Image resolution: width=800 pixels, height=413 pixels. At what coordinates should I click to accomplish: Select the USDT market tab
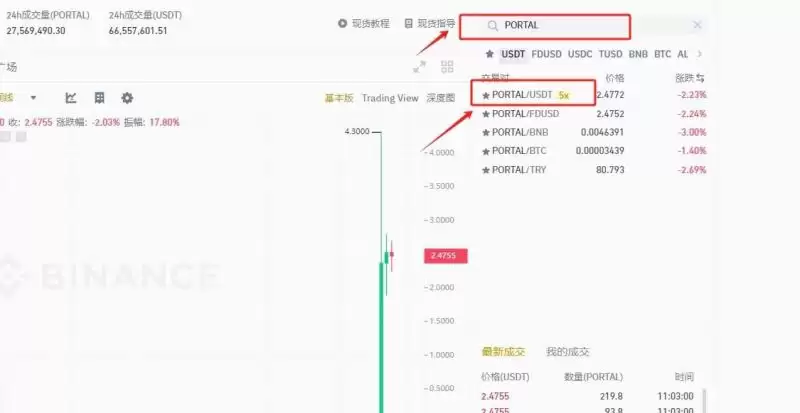click(x=513, y=54)
